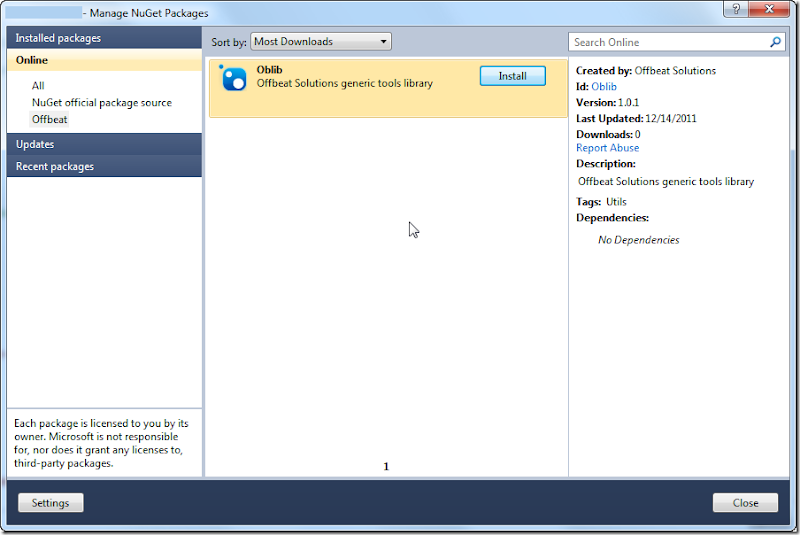Click the Downloads: 0 text

coord(608,134)
